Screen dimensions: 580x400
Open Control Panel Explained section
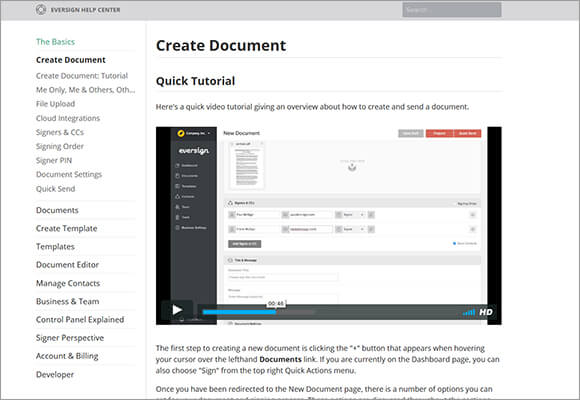click(80, 320)
